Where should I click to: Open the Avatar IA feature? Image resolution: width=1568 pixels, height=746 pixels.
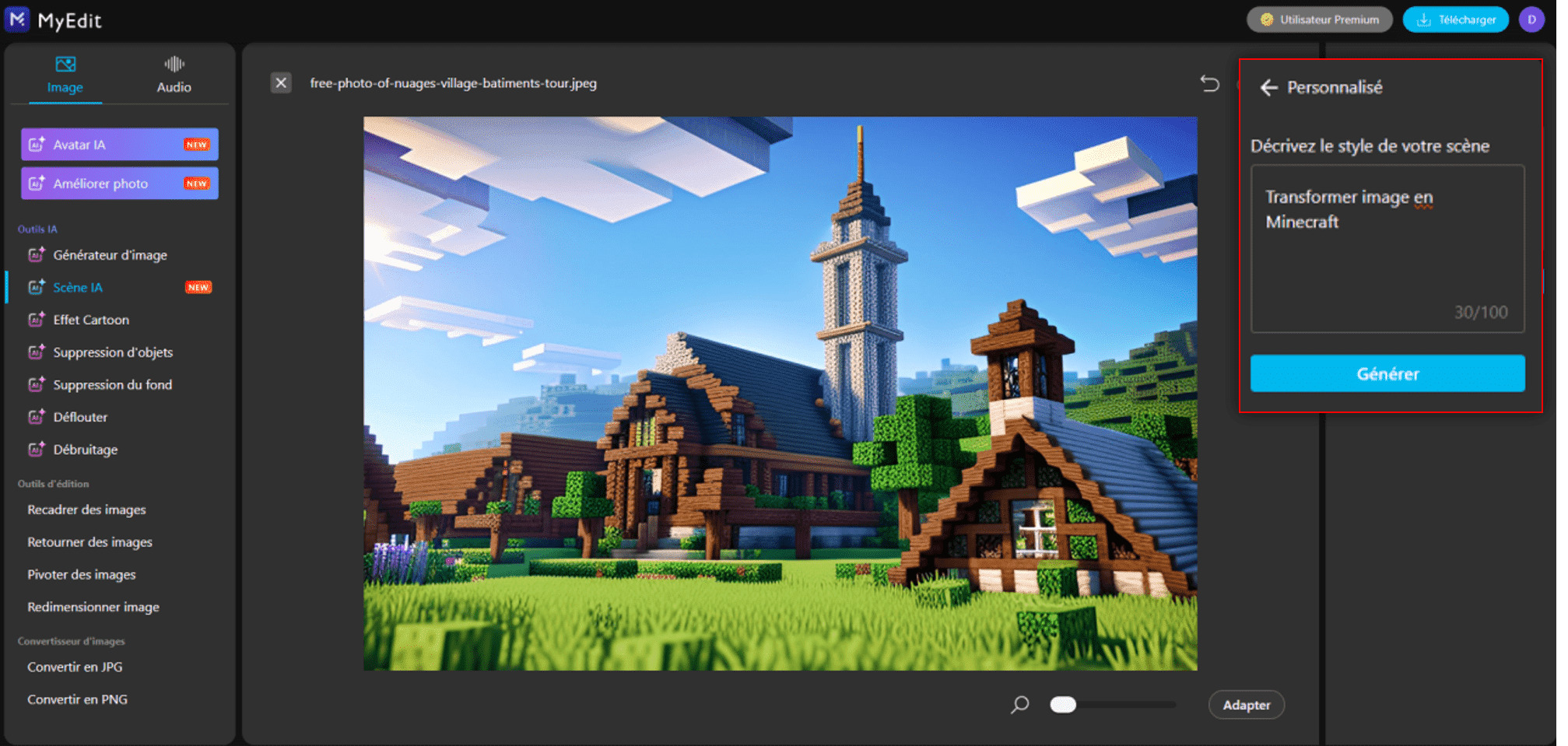pyautogui.click(x=118, y=144)
